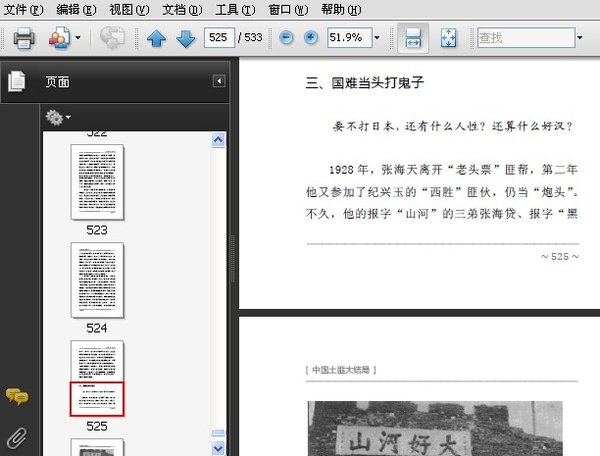Screen dimensions: 600x456
Task: Go to previous page with up arrow
Action: (x=156, y=39)
